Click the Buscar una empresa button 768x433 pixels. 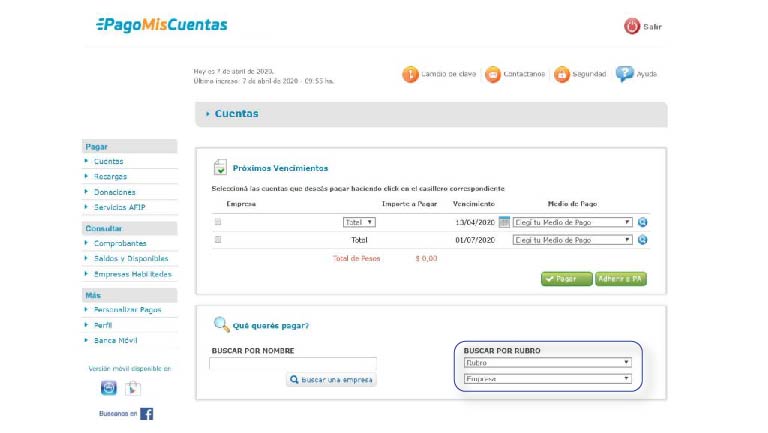[x=331, y=380]
